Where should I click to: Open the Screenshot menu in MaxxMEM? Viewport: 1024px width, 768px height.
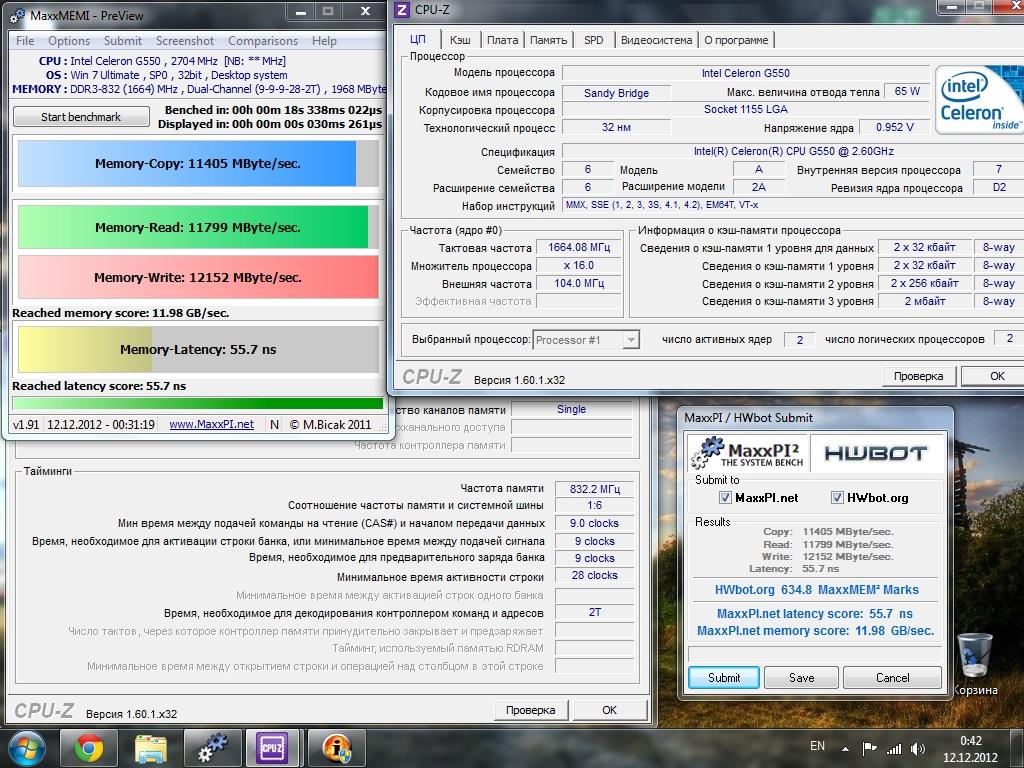(x=185, y=40)
